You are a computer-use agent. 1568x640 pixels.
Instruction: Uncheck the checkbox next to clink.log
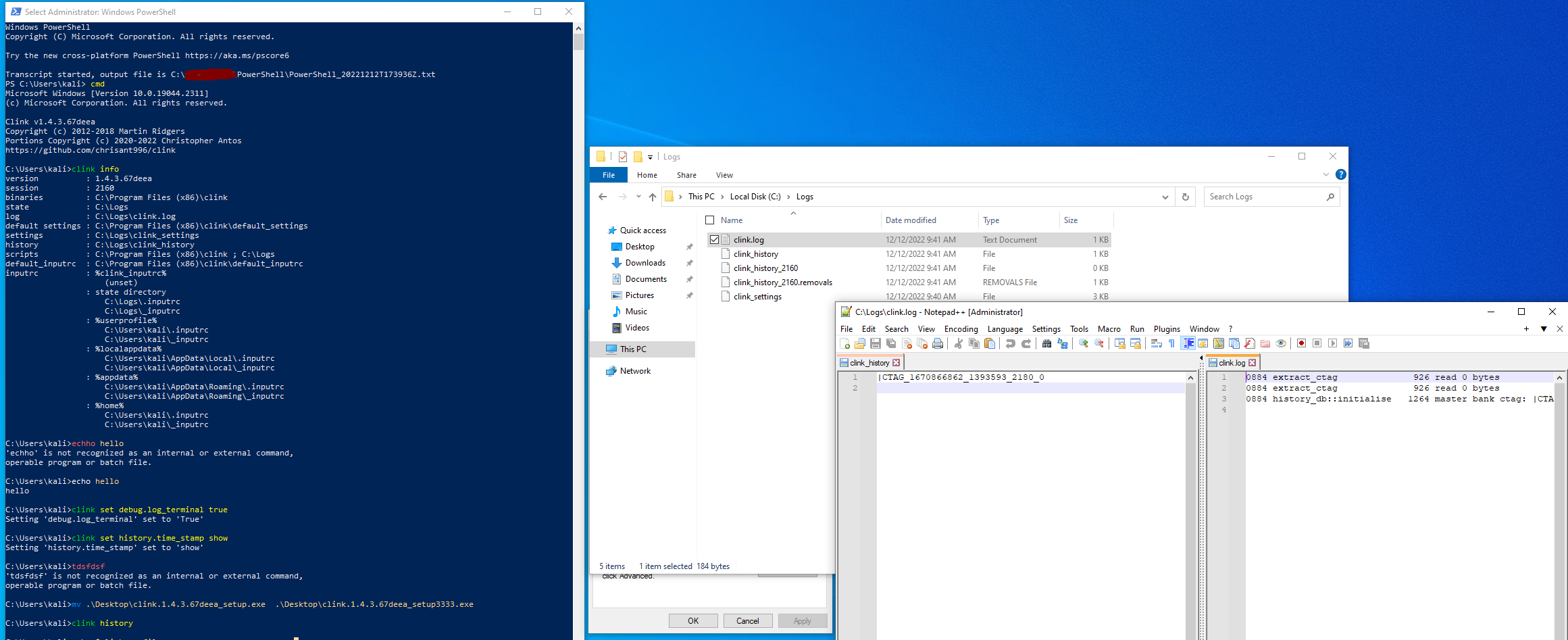pos(714,239)
